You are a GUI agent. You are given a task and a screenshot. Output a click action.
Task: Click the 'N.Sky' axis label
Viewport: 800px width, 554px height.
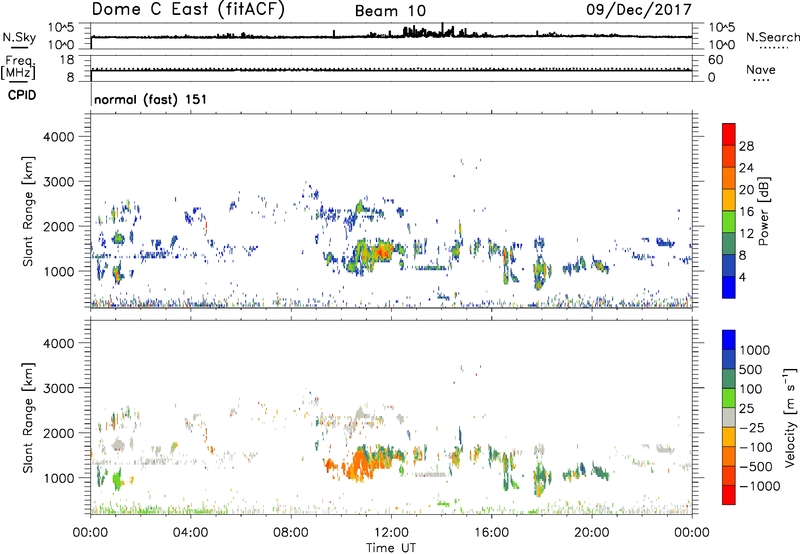(x=19, y=37)
